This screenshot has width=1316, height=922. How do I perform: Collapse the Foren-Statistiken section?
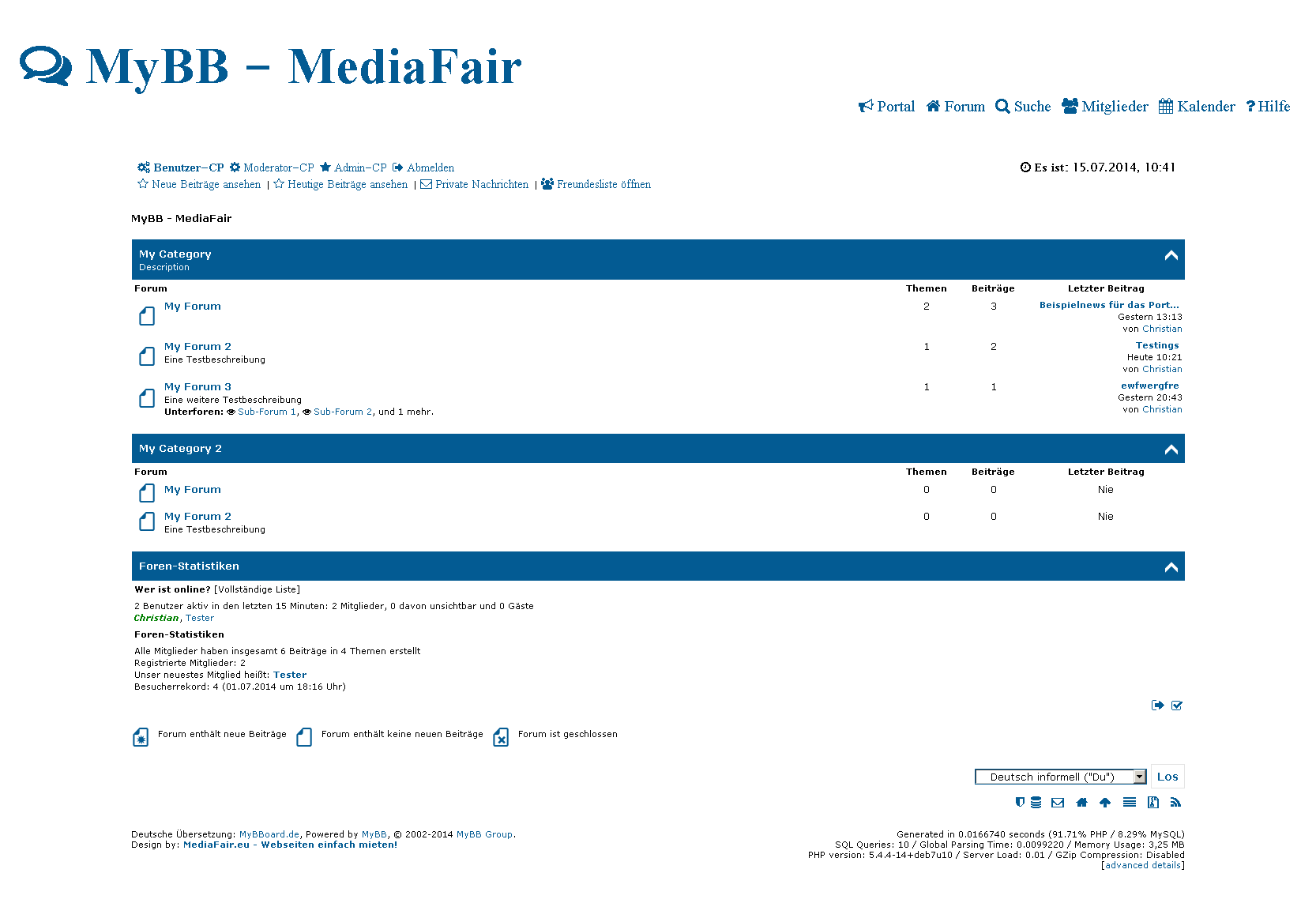pos(1171,567)
